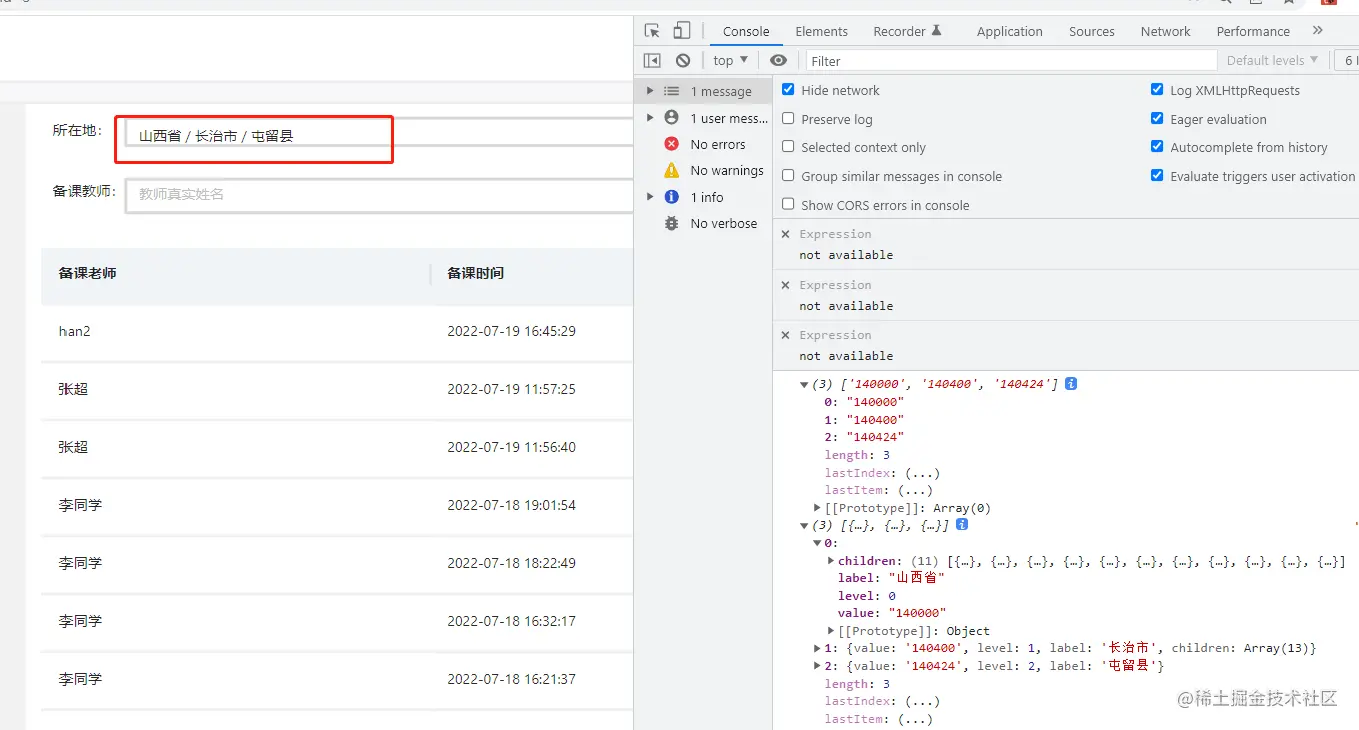Collapse the (3) [{…}, {…}, {…}] array
The image size is (1359, 730).
click(804, 525)
